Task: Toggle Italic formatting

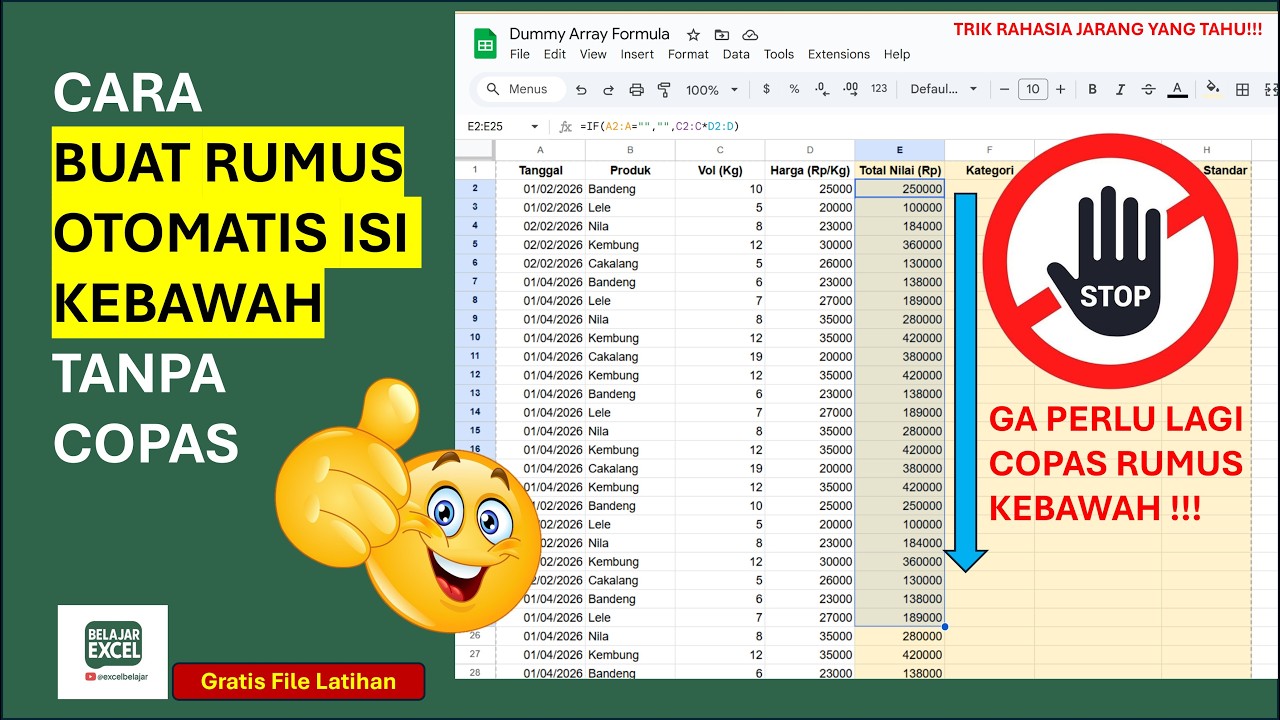Action: (x=1120, y=89)
